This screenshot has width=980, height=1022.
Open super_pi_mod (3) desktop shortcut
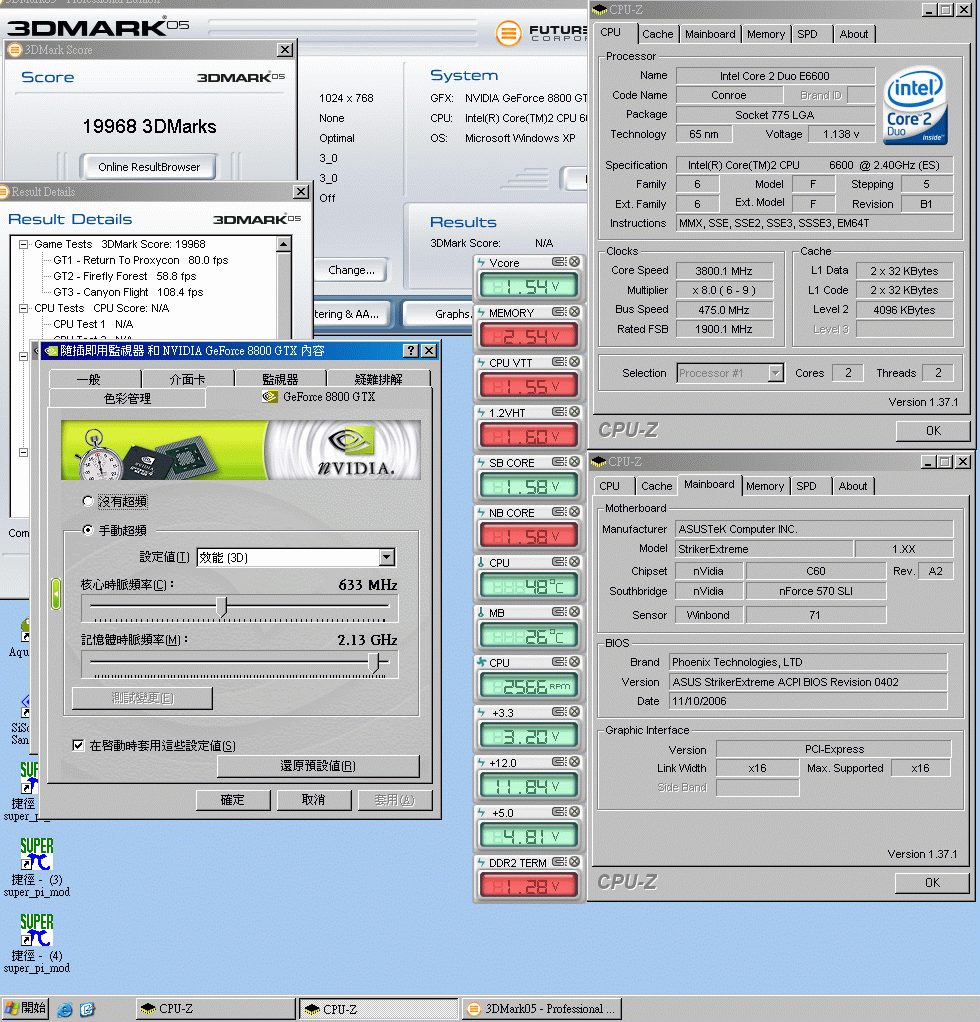pyautogui.click(x=36, y=868)
